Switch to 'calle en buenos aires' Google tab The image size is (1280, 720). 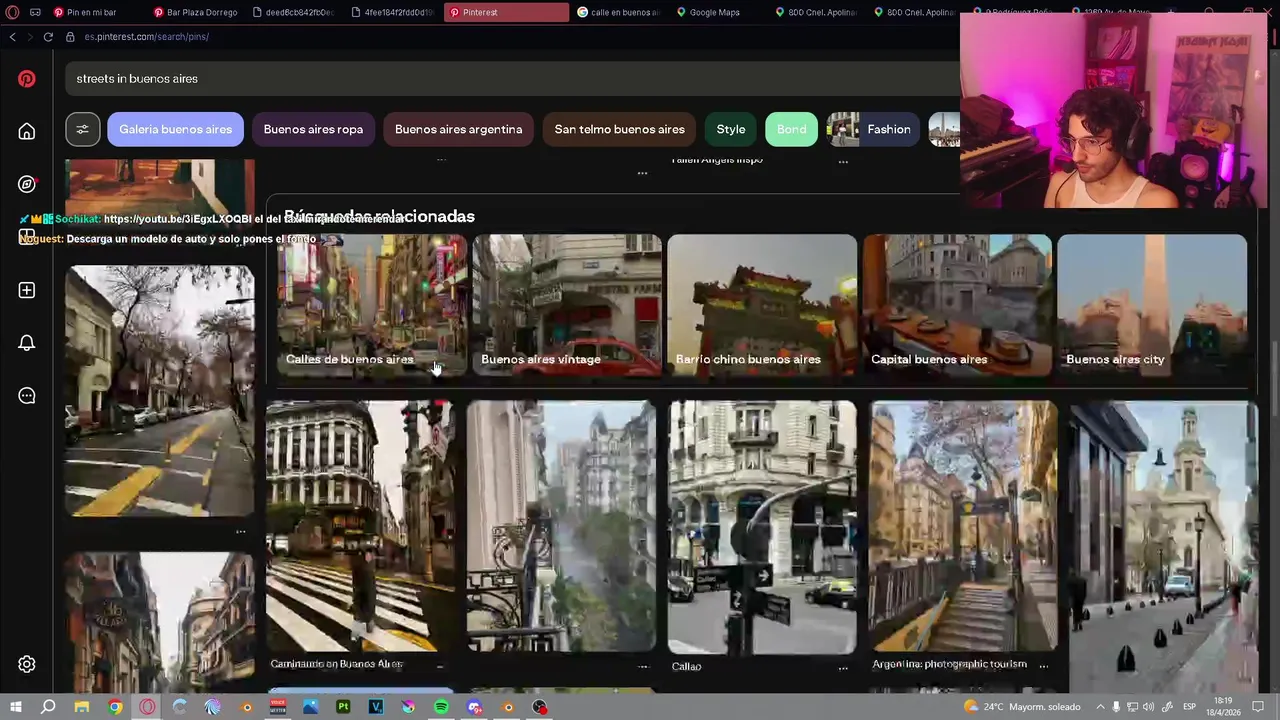coord(618,12)
